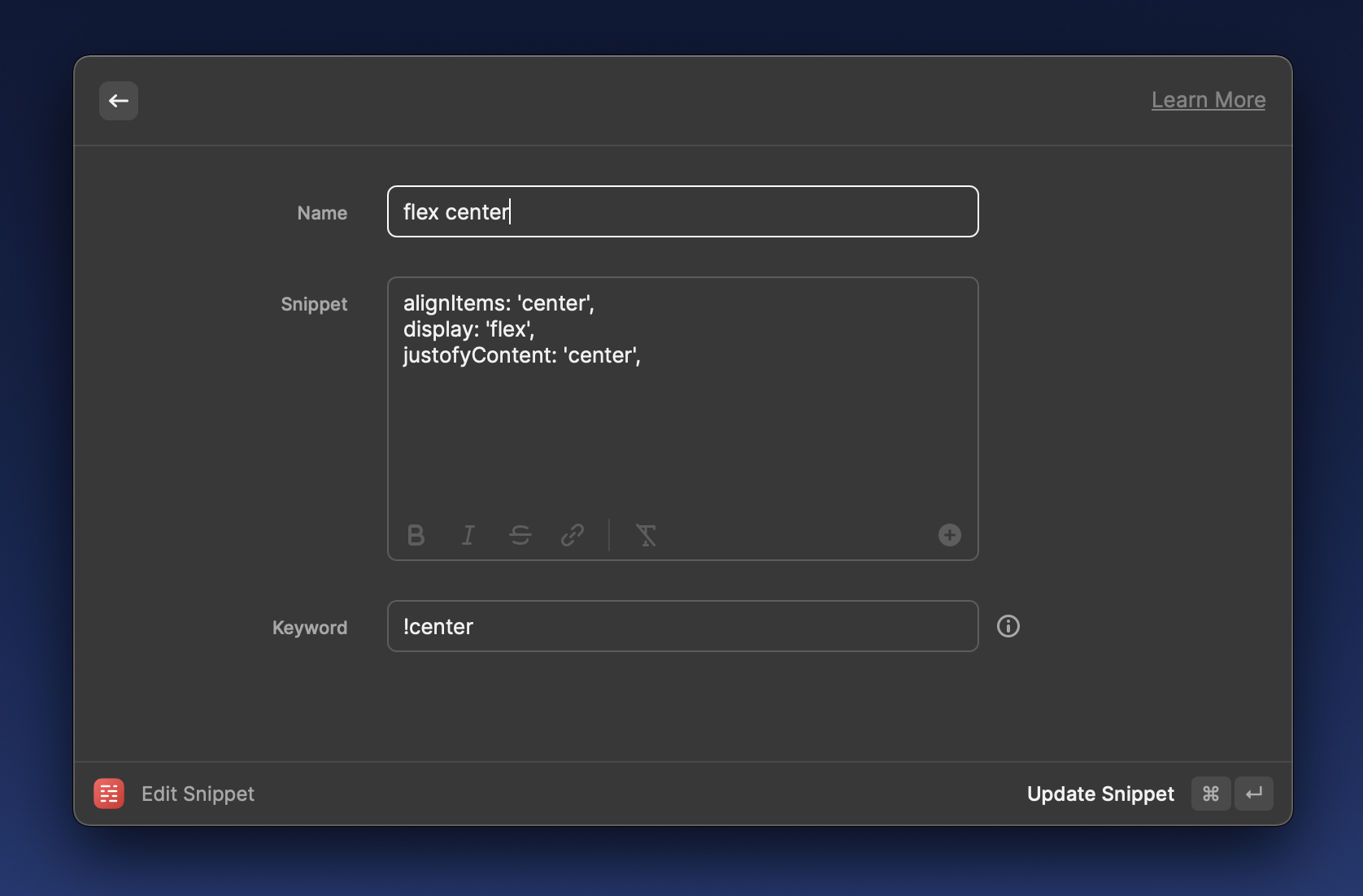Insert a link via the chain icon

click(573, 535)
